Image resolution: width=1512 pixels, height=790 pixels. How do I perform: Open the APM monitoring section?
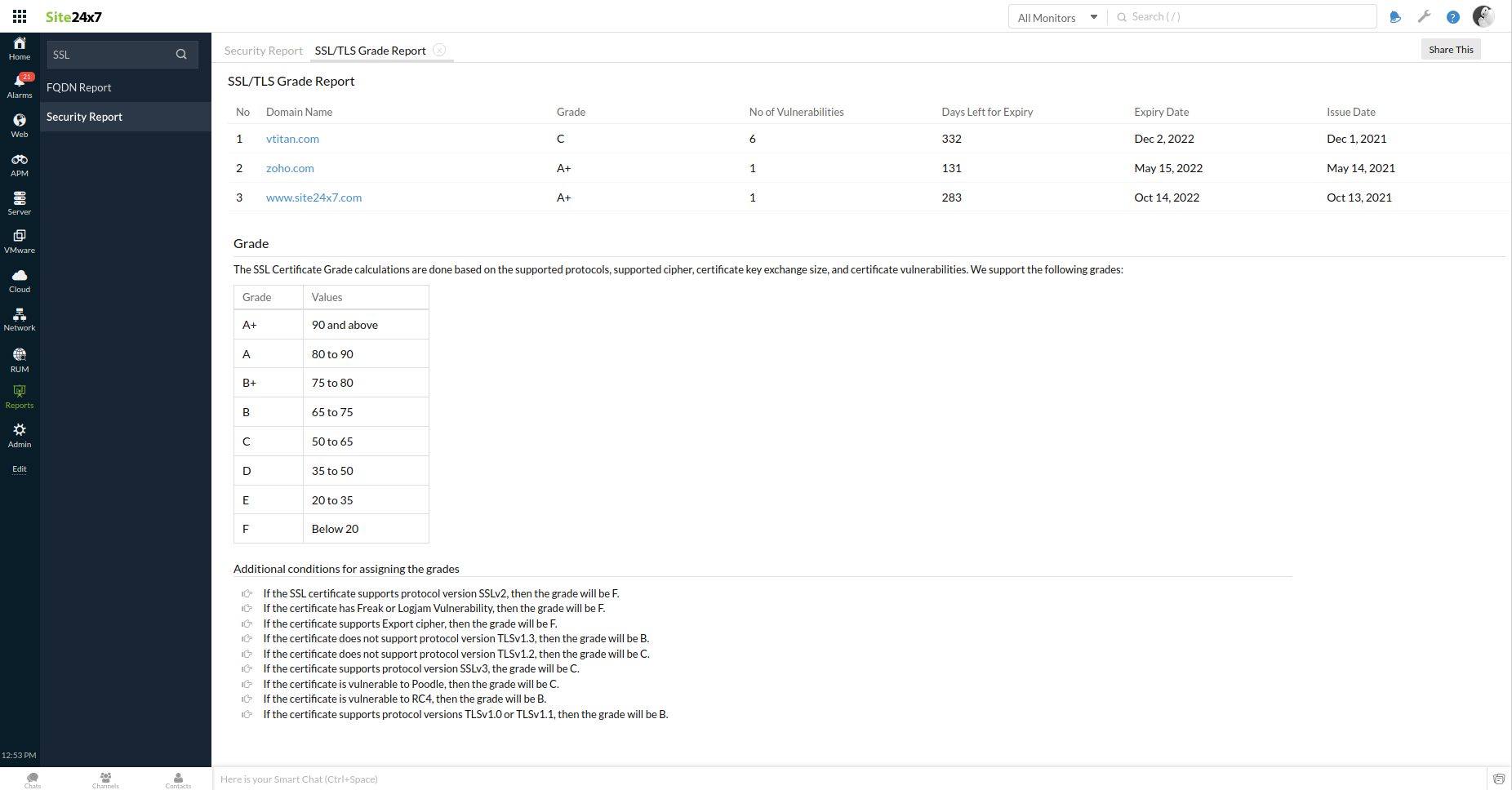(20, 165)
